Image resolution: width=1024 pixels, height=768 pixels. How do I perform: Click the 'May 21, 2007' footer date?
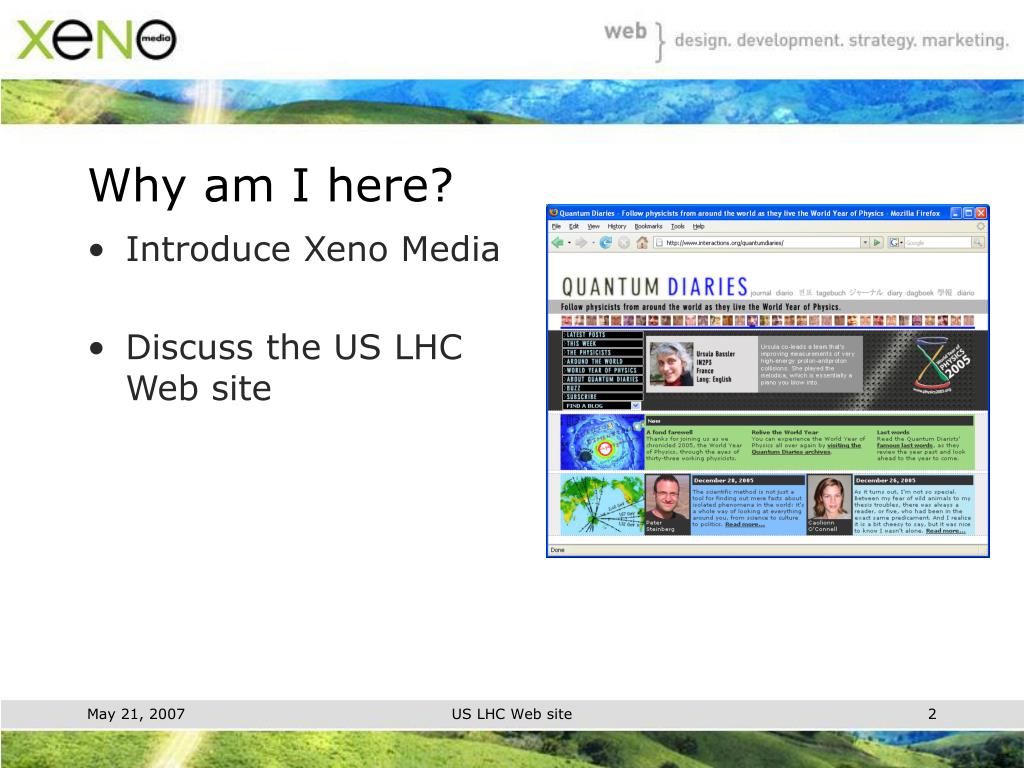click(x=136, y=714)
